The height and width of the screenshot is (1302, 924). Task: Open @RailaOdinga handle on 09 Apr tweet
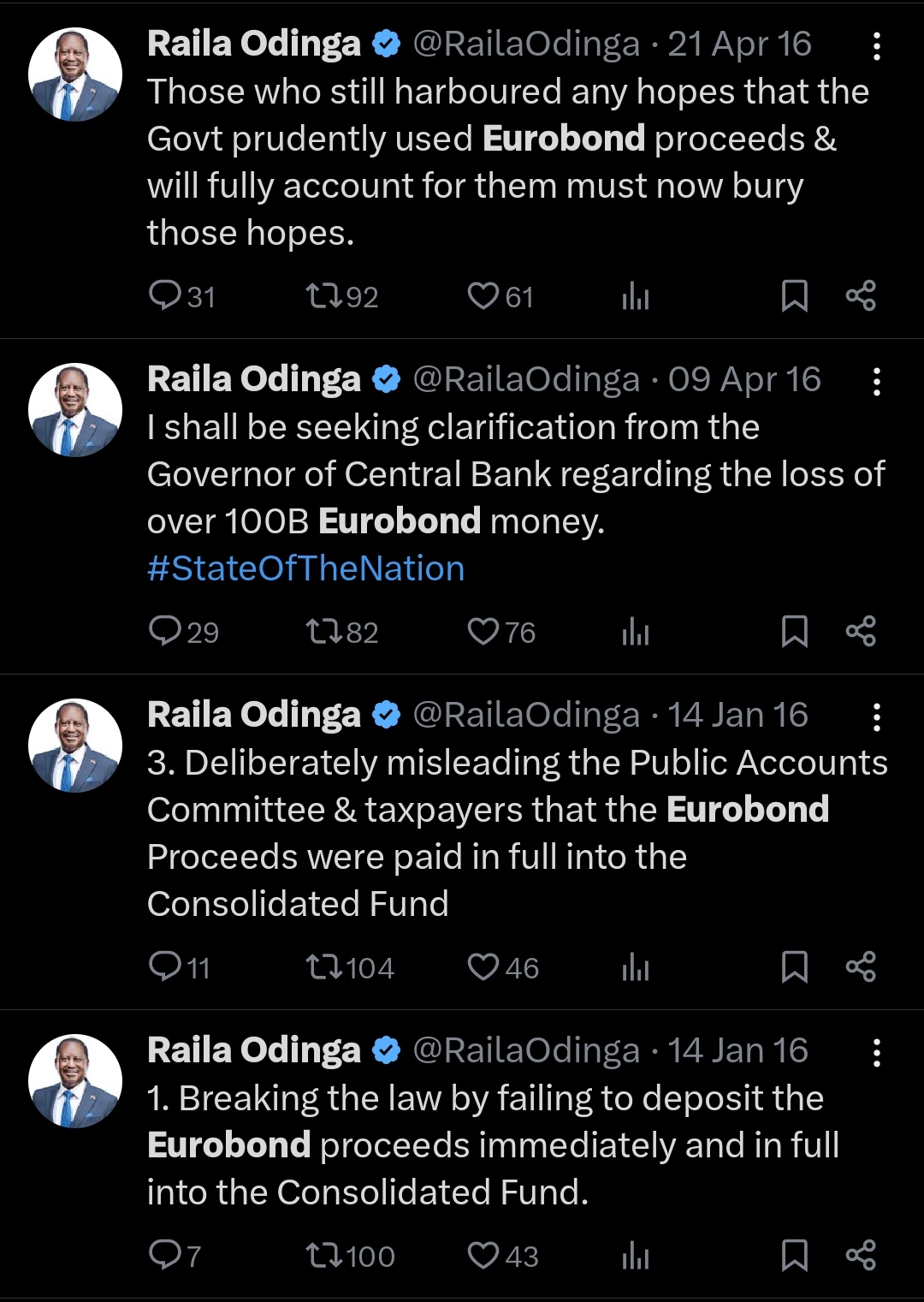pos(526,379)
